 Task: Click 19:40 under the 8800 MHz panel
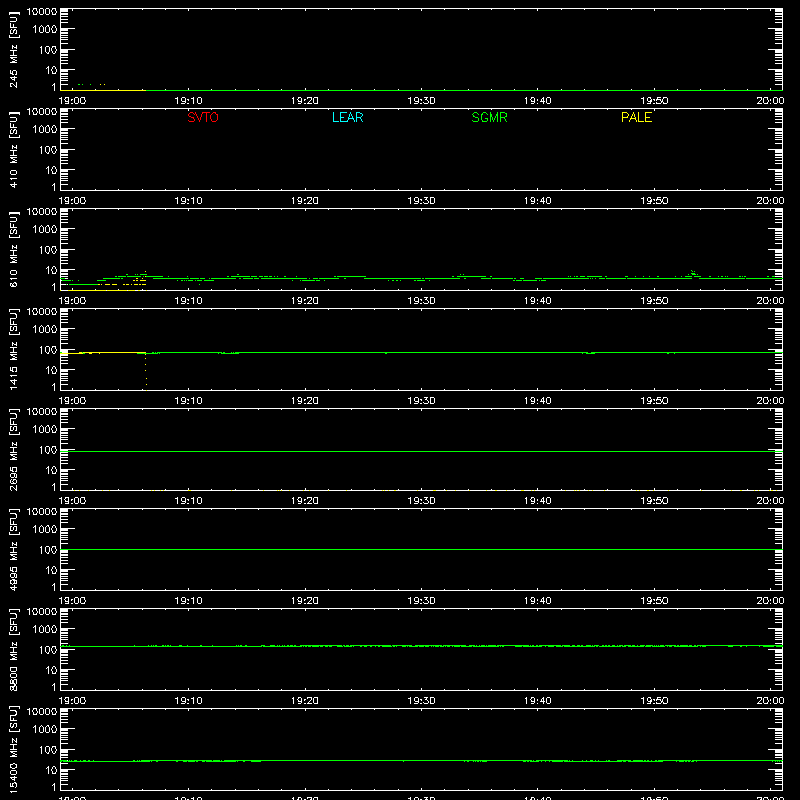point(538,701)
